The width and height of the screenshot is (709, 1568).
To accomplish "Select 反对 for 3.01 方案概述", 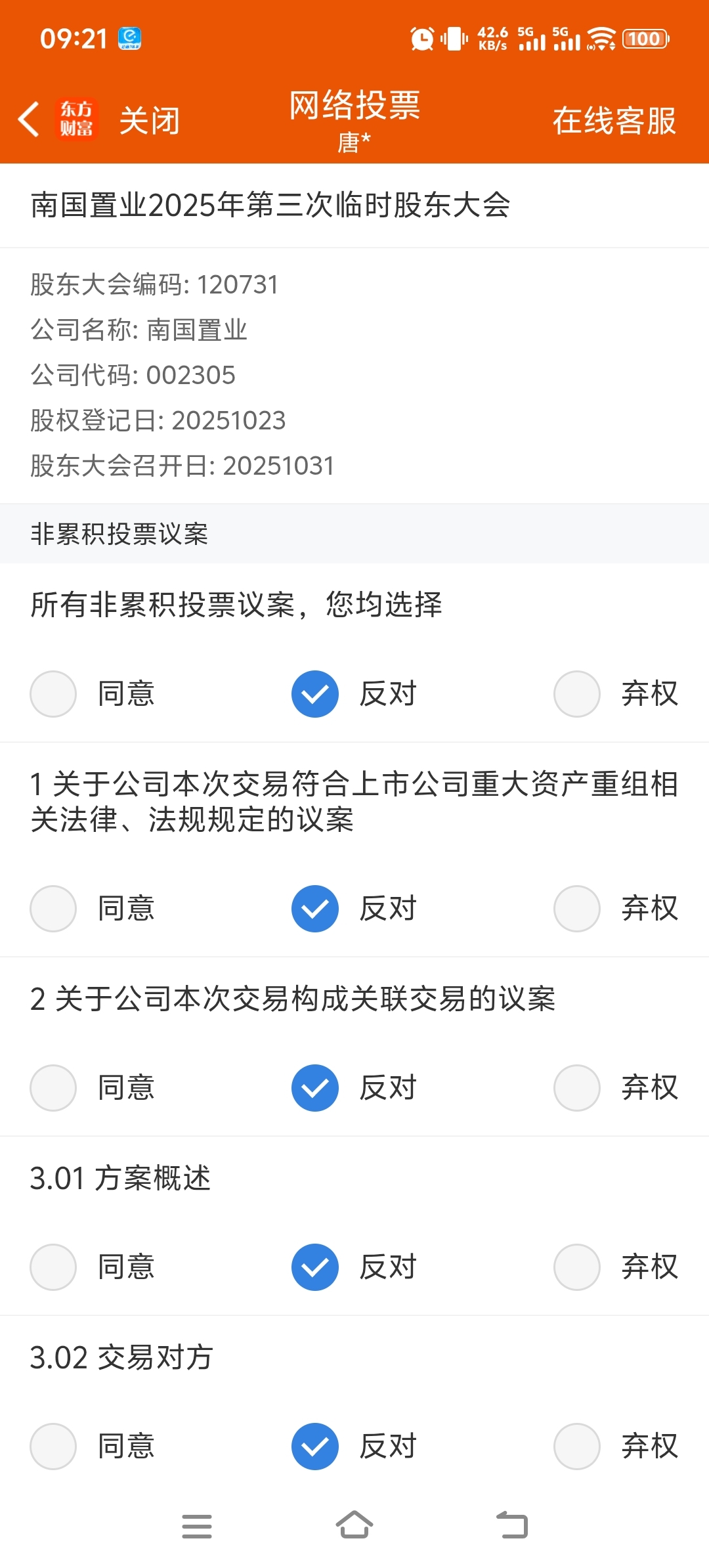I will click(315, 1267).
